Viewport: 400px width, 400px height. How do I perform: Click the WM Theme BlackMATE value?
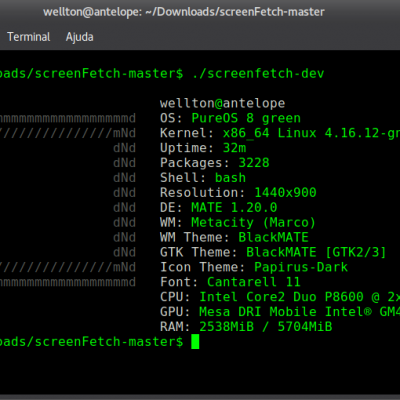(x=273, y=237)
